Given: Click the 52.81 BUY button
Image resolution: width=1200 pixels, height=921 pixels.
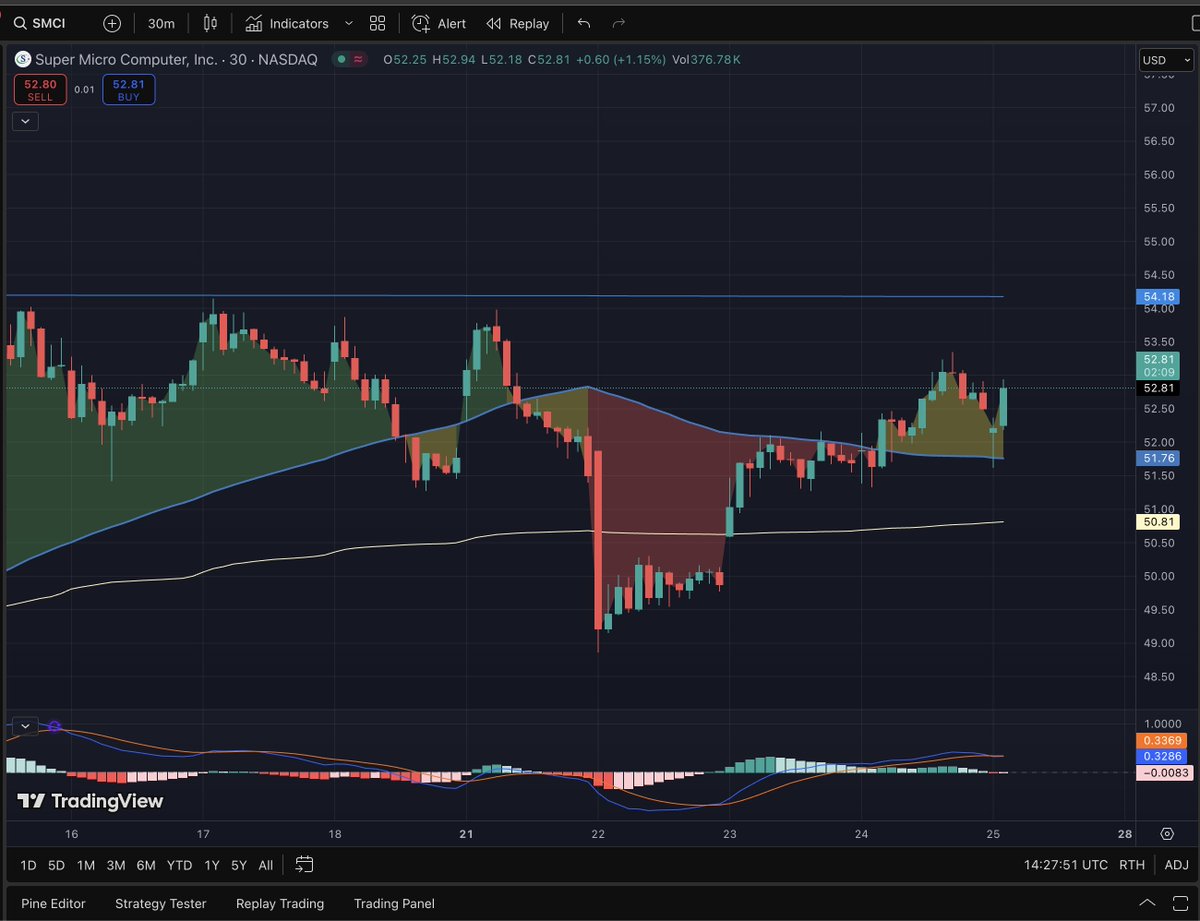Looking at the screenshot, I should [128, 90].
